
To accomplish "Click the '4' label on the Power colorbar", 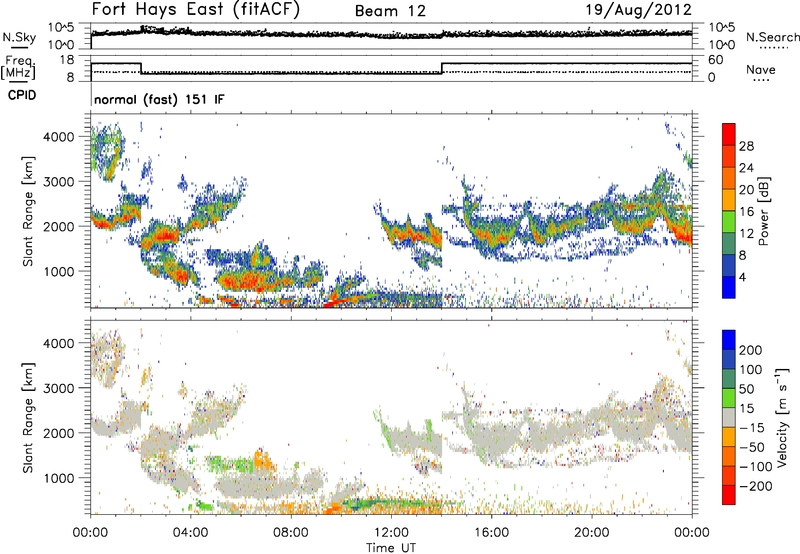I will 742,277.
